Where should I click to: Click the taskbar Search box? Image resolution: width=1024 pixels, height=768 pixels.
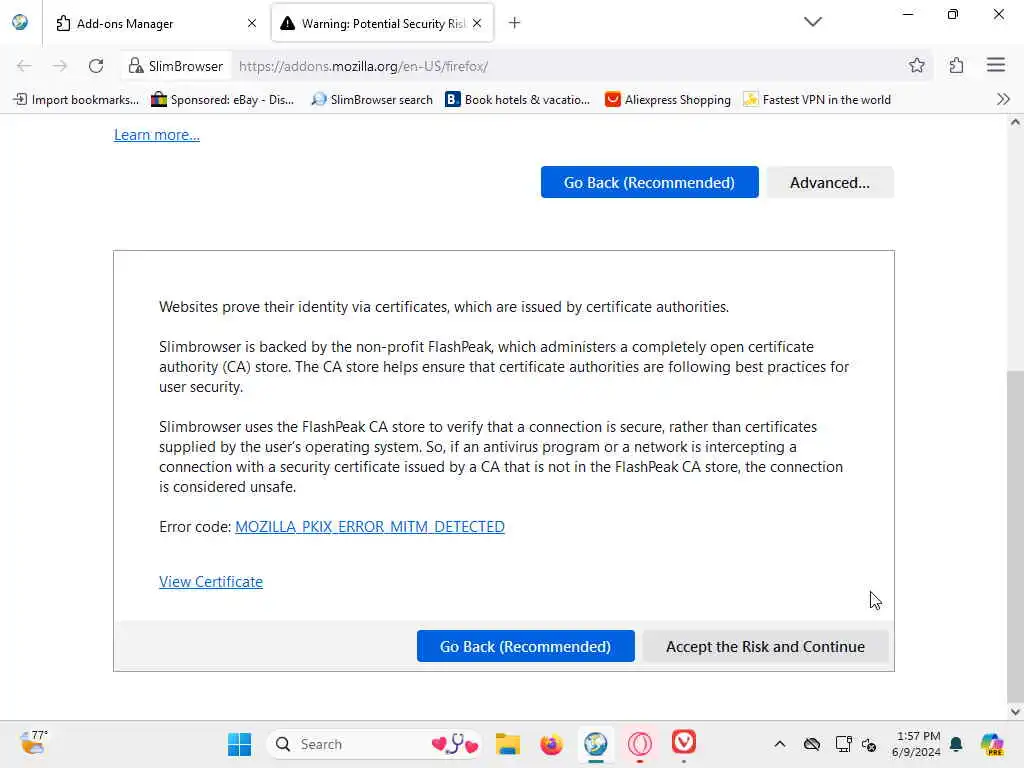coord(374,744)
